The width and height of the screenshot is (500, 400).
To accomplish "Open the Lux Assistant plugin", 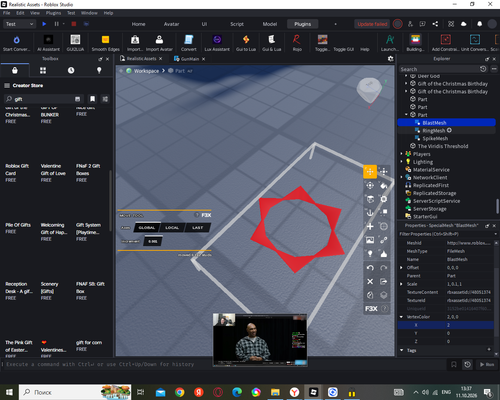I will click(217, 43).
